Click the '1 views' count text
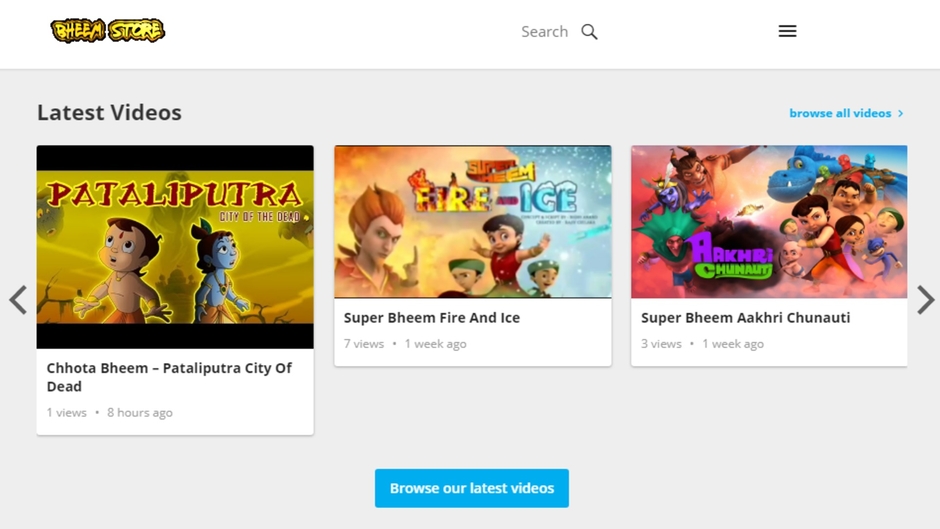 click(x=67, y=413)
